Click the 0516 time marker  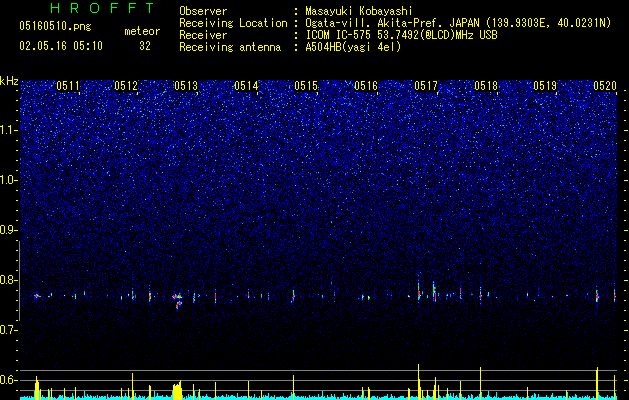pos(366,86)
